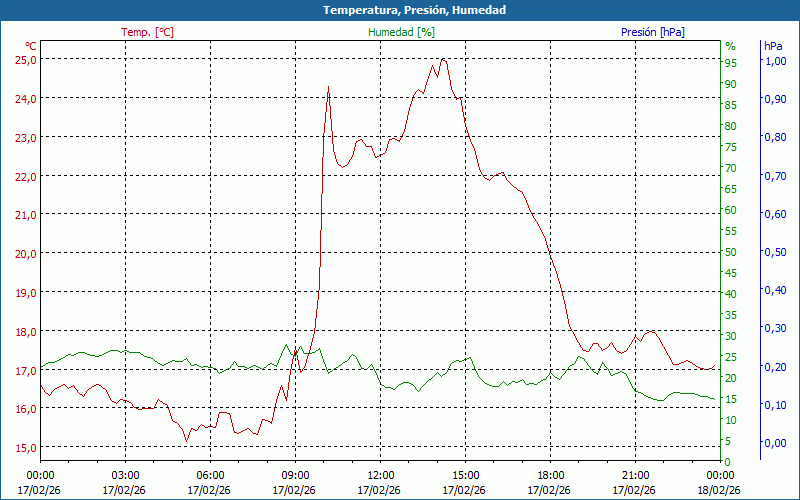This screenshot has width=800, height=500.
Task: Click the 21:00 time axis label
Action: click(x=635, y=475)
